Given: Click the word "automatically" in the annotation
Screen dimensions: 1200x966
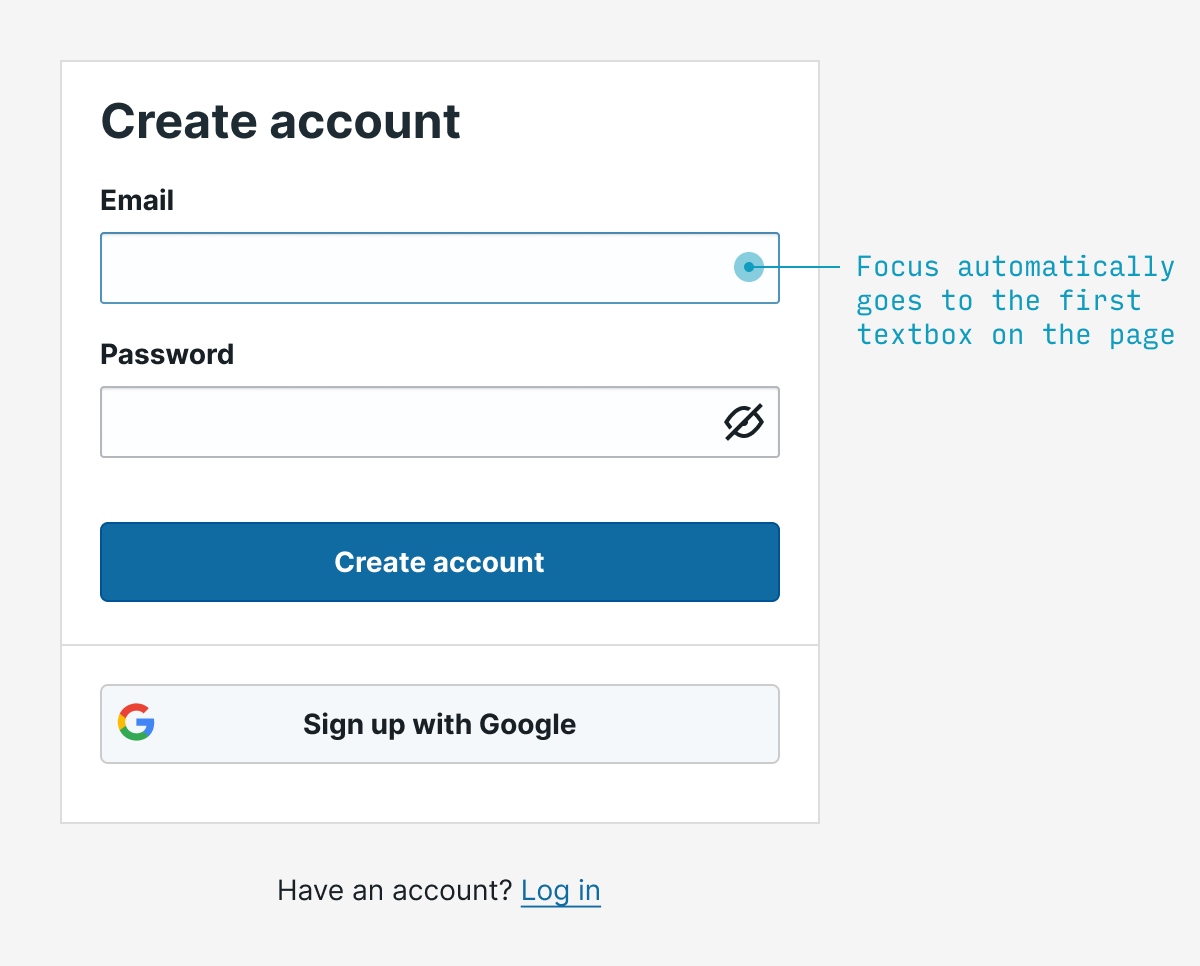Looking at the screenshot, I should click(1066, 267).
